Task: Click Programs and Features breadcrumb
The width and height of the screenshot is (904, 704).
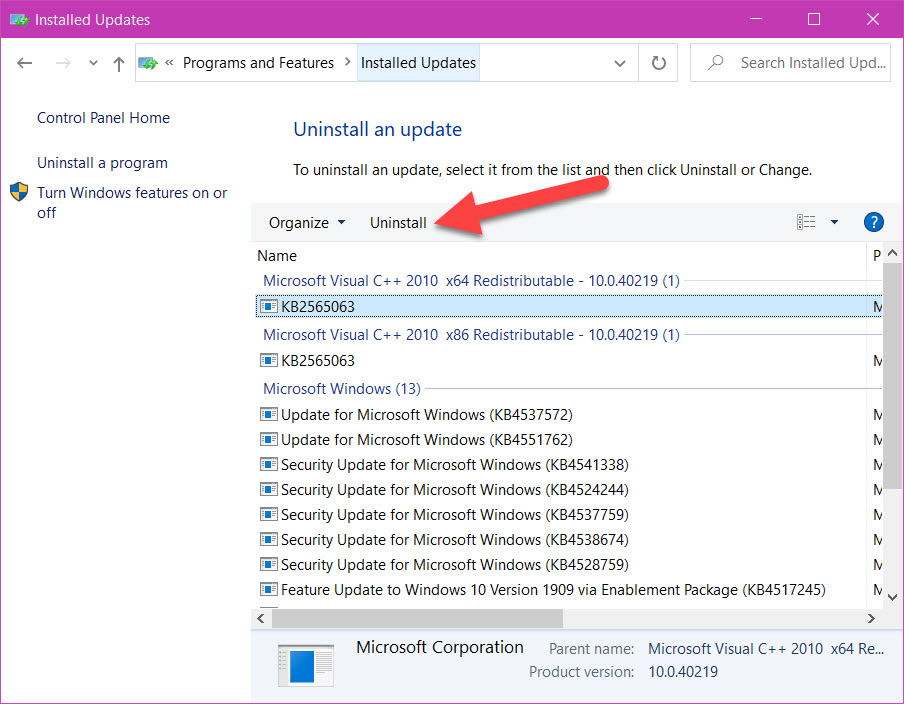Action: [258, 62]
